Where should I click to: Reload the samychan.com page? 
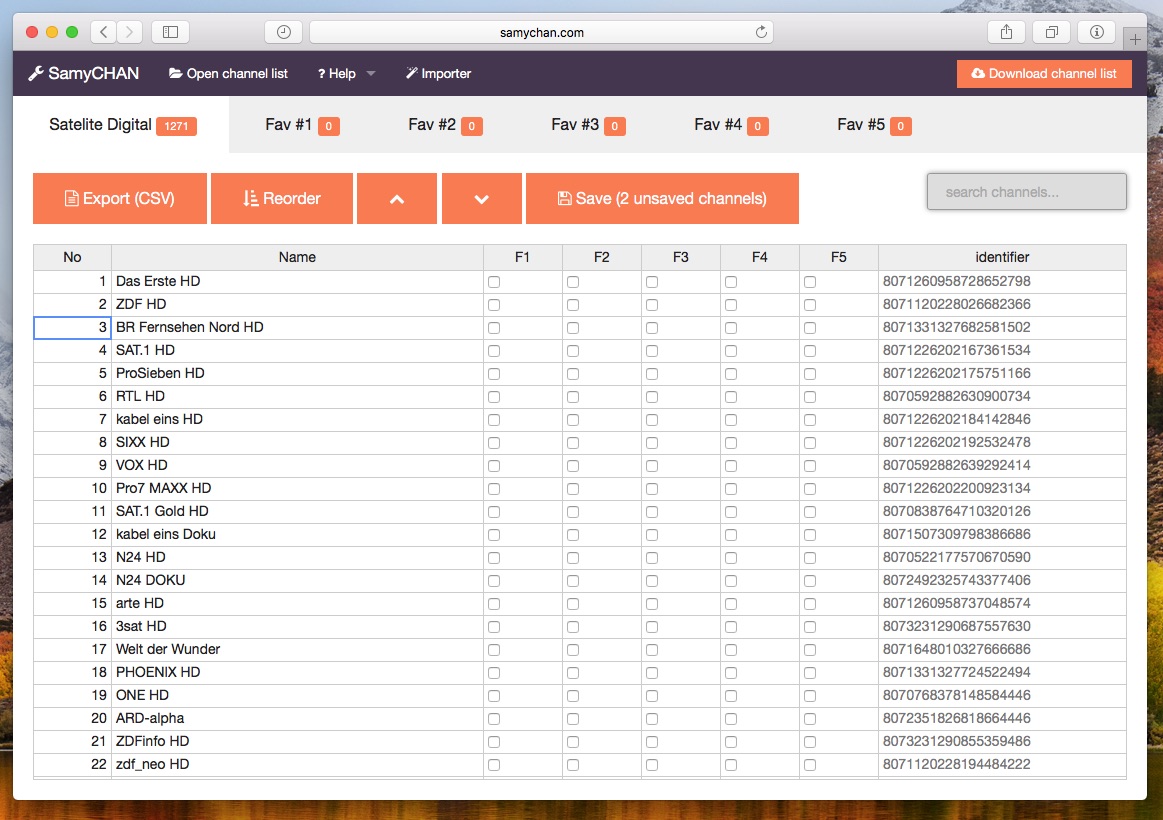(761, 32)
